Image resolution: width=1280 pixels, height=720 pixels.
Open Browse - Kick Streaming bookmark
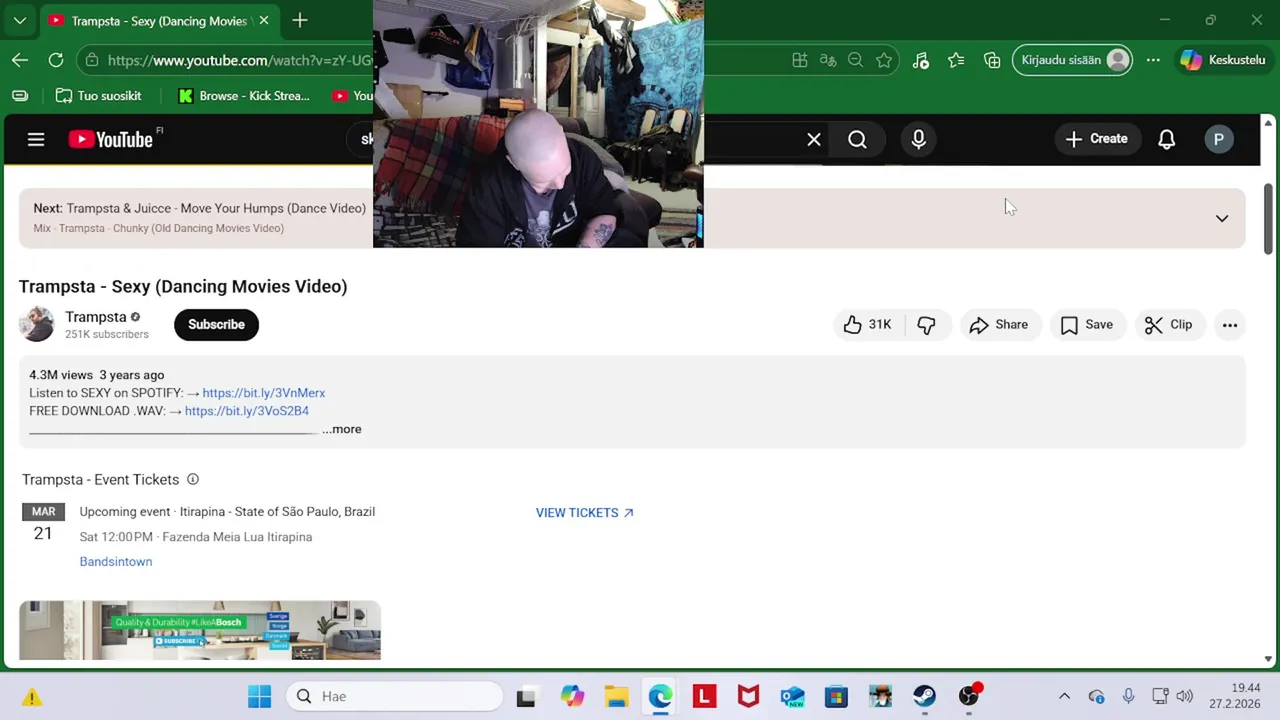coord(244,96)
